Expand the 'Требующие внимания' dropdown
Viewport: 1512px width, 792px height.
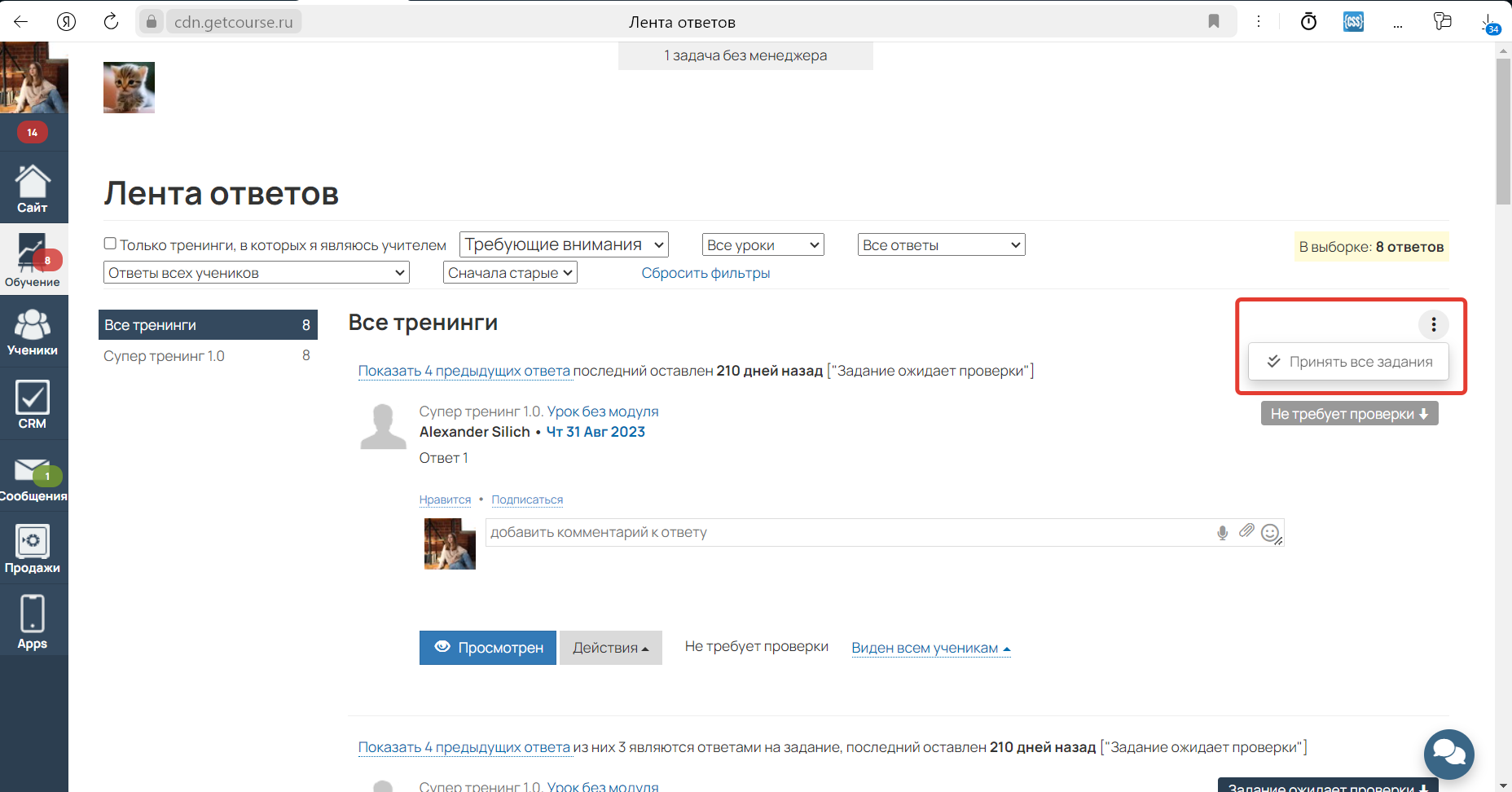(x=564, y=244)
